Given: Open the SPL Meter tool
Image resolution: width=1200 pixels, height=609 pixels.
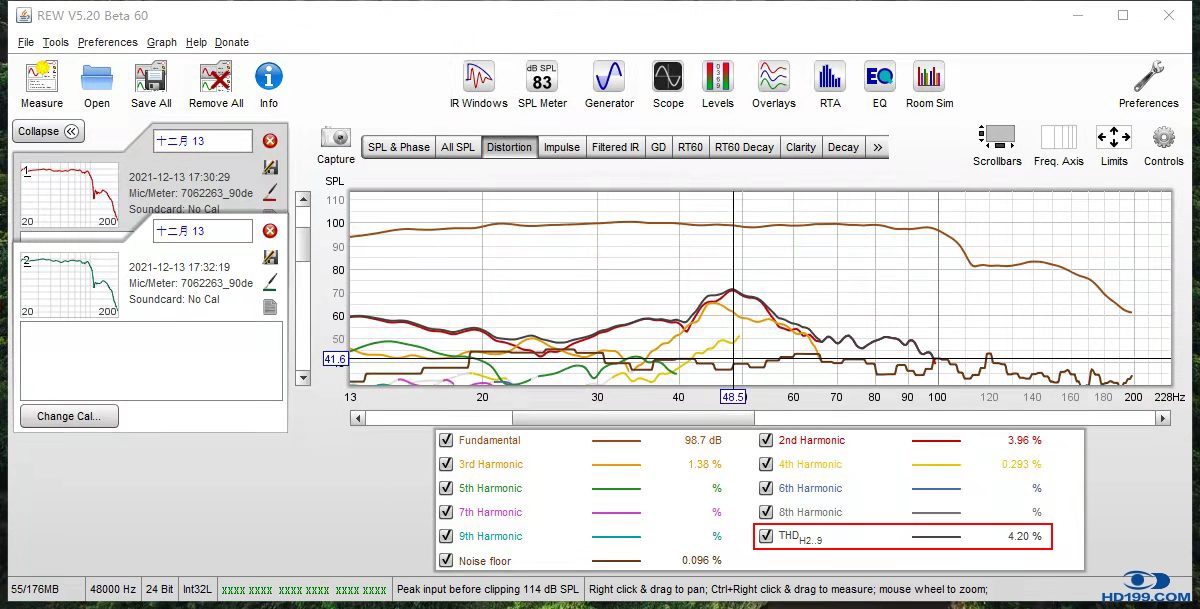Looking at the screenshot, I should pos(542,78).
